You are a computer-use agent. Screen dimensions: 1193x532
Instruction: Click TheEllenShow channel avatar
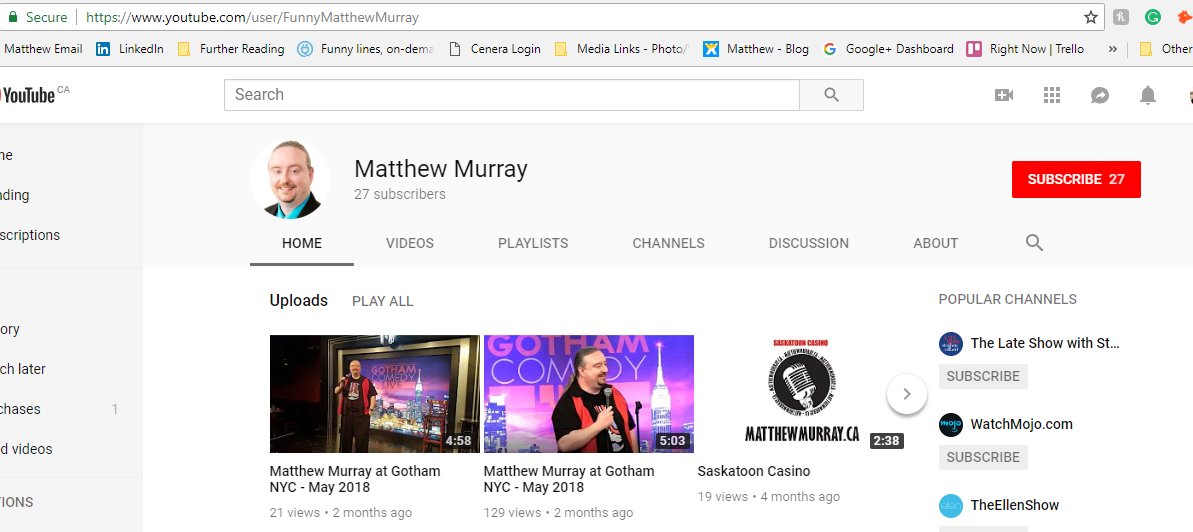pyautogui.click(x=950, y=505)
